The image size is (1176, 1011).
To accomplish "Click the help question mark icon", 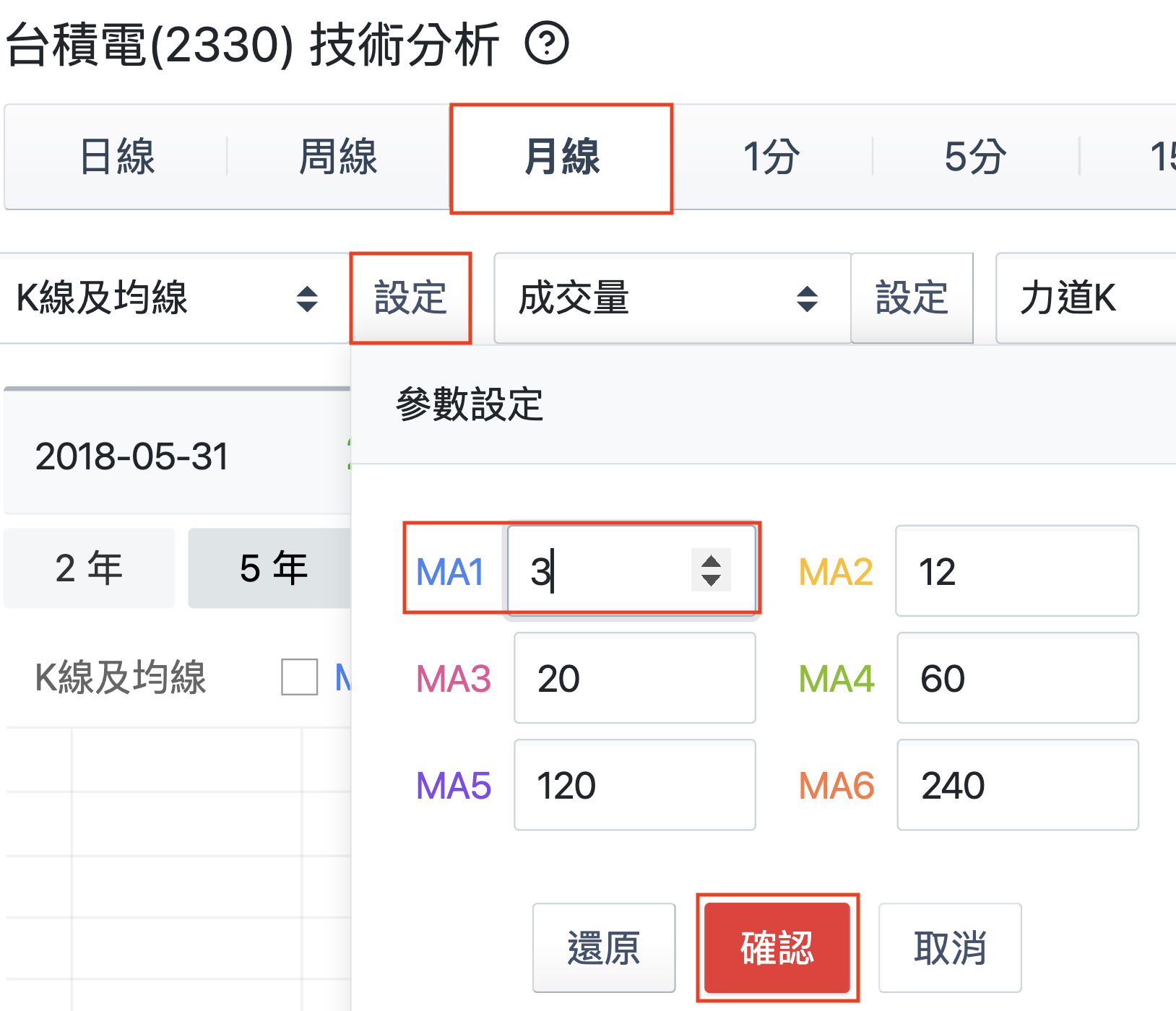I will pos(547,44).
